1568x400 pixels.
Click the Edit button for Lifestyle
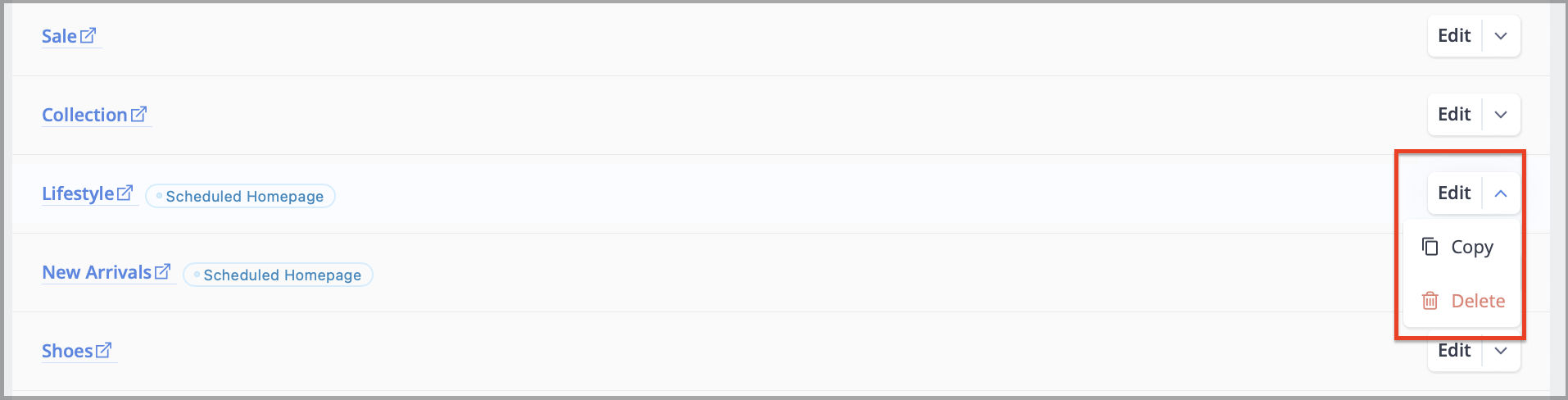(x=1454, y=193)
